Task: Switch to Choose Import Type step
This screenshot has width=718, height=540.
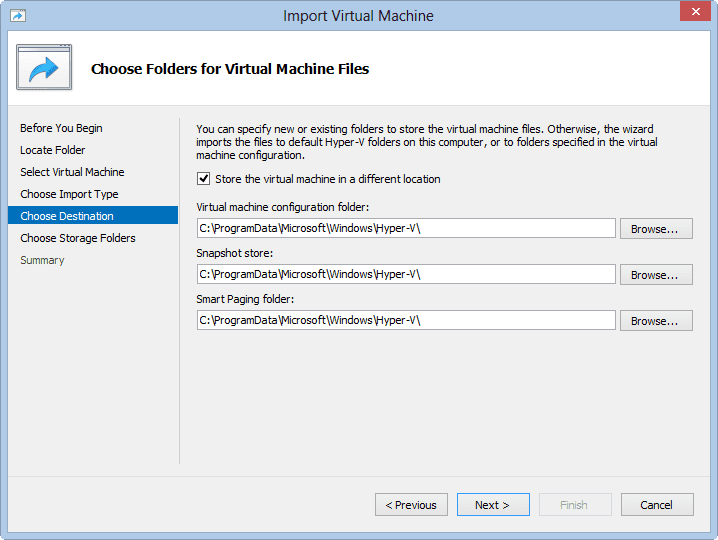Action: [x=69, y=194]
